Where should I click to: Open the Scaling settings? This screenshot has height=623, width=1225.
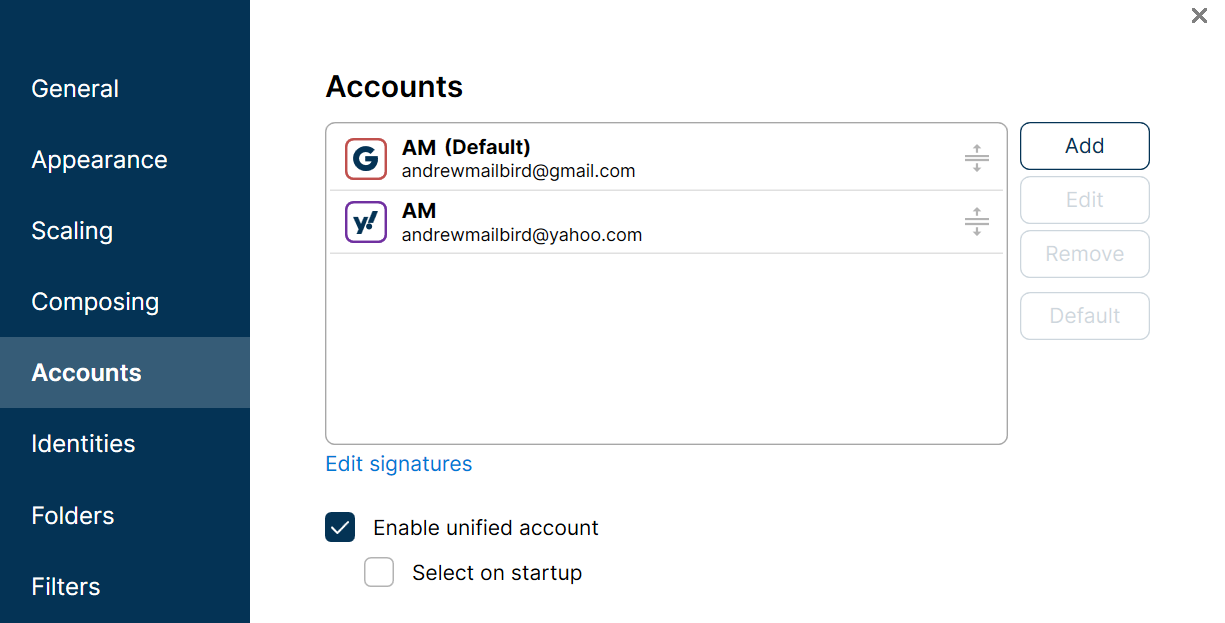coord(72,230)
